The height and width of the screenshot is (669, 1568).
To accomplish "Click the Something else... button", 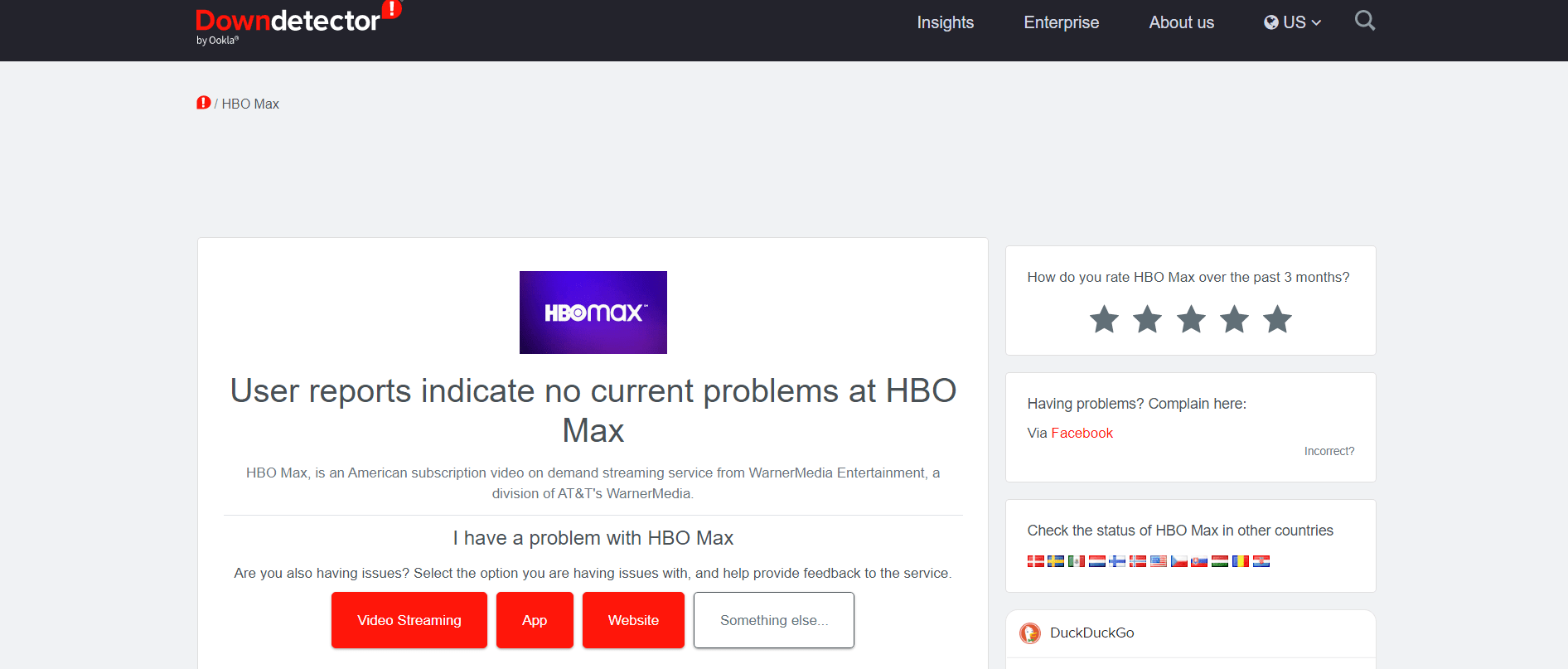I will click(x=774, y=620).
